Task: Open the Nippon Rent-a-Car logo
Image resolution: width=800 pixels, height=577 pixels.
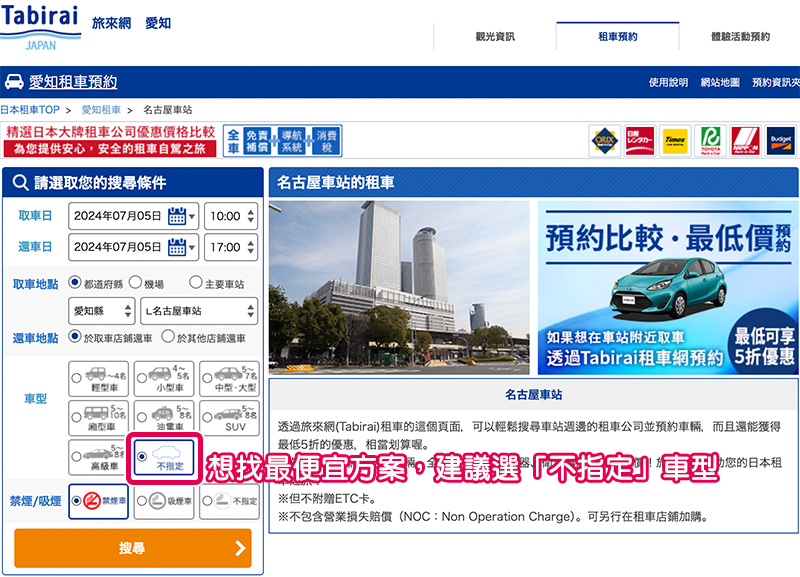Action: click(745, 140)
